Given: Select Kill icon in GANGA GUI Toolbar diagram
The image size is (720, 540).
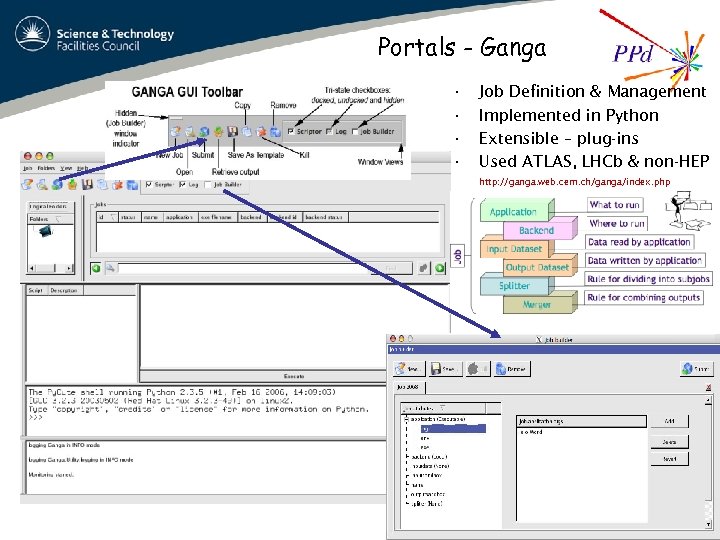Looking at the screenshot, I should [261, 132].
